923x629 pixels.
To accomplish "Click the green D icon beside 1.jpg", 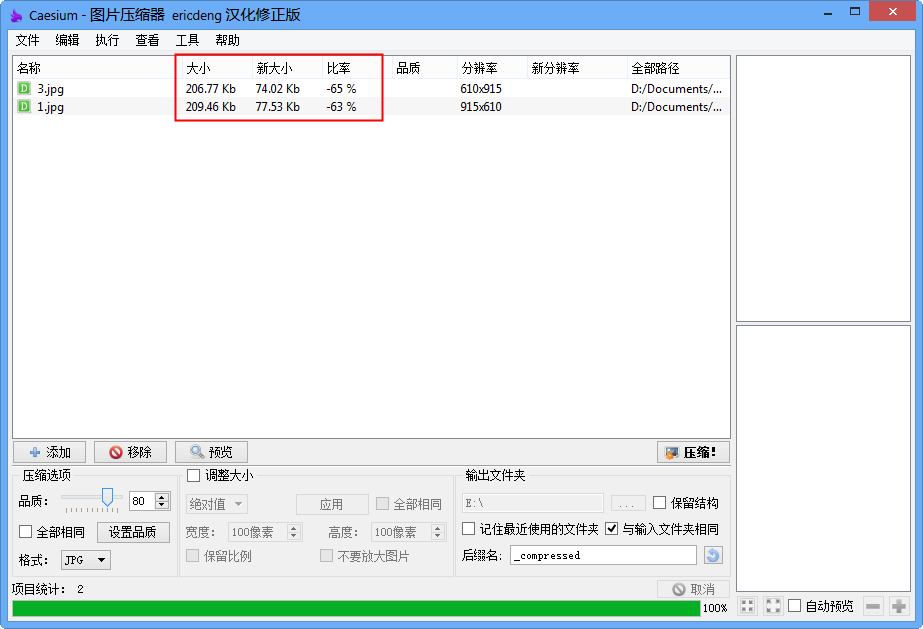I will click(24, 107).
